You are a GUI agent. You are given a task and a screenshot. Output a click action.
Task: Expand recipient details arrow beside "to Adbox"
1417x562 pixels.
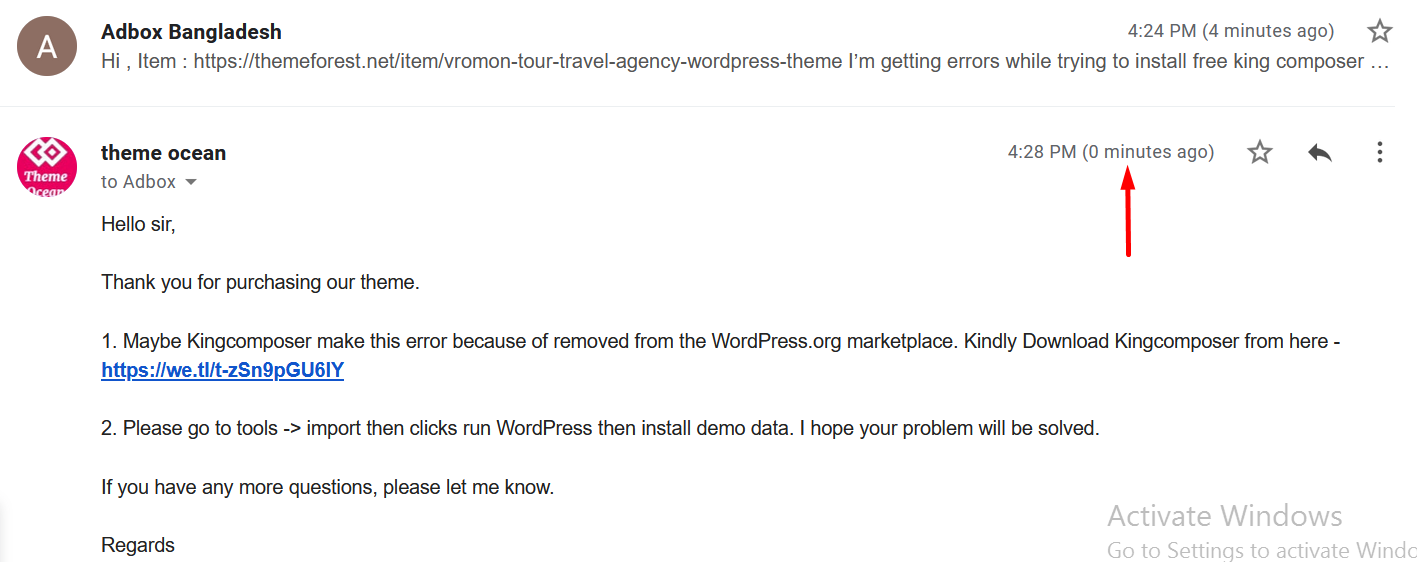191,182
